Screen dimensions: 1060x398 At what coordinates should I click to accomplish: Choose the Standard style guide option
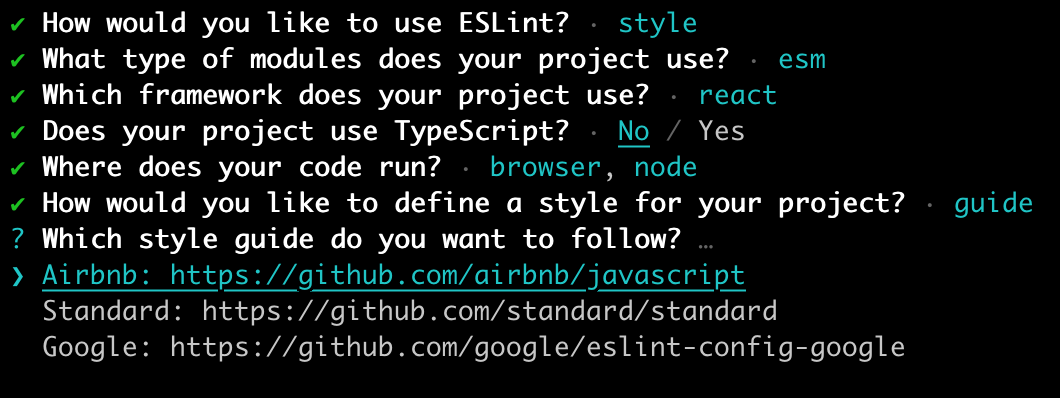(410, 312)
